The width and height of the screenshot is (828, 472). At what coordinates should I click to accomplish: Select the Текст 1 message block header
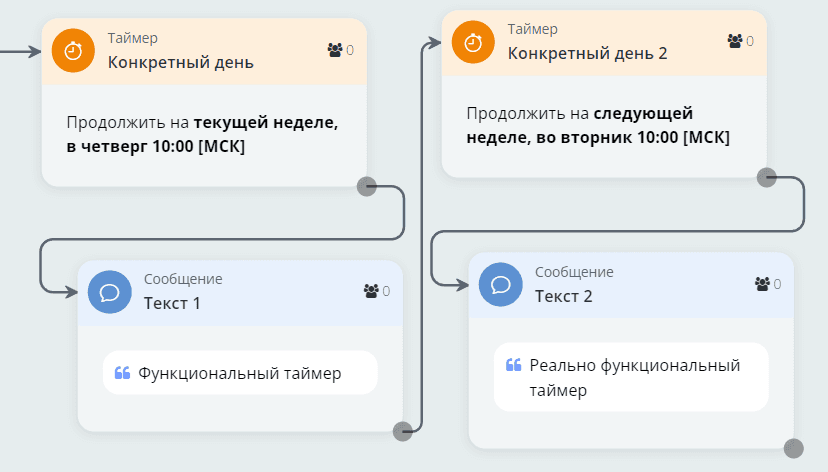coord(240,292)
